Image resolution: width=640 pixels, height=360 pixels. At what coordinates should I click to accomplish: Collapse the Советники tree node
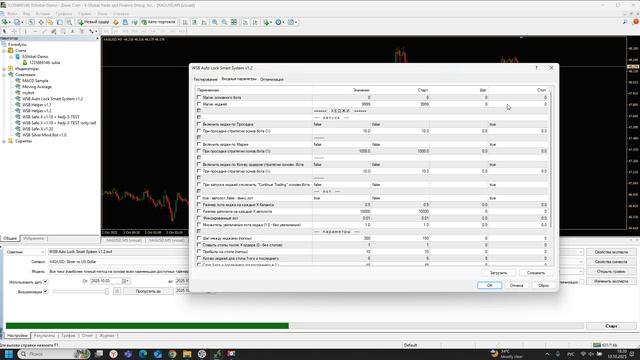[4, 75]
